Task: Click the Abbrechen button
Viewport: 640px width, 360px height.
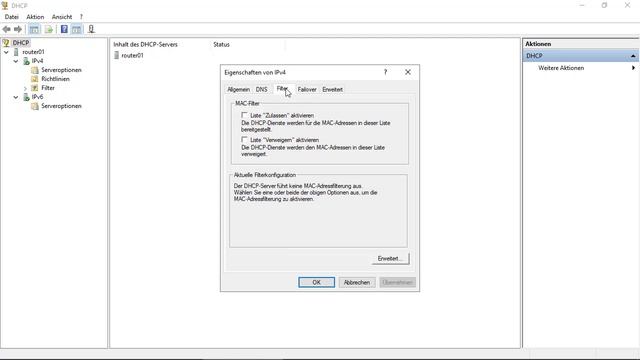Action: coord(357,282)
